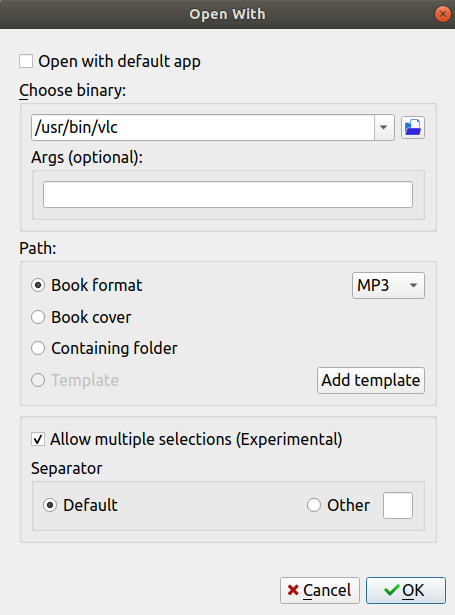The height and width of the screenshot is (615, 455).
Task: Focus the Args (optional) text field
Action: (228, 195)
